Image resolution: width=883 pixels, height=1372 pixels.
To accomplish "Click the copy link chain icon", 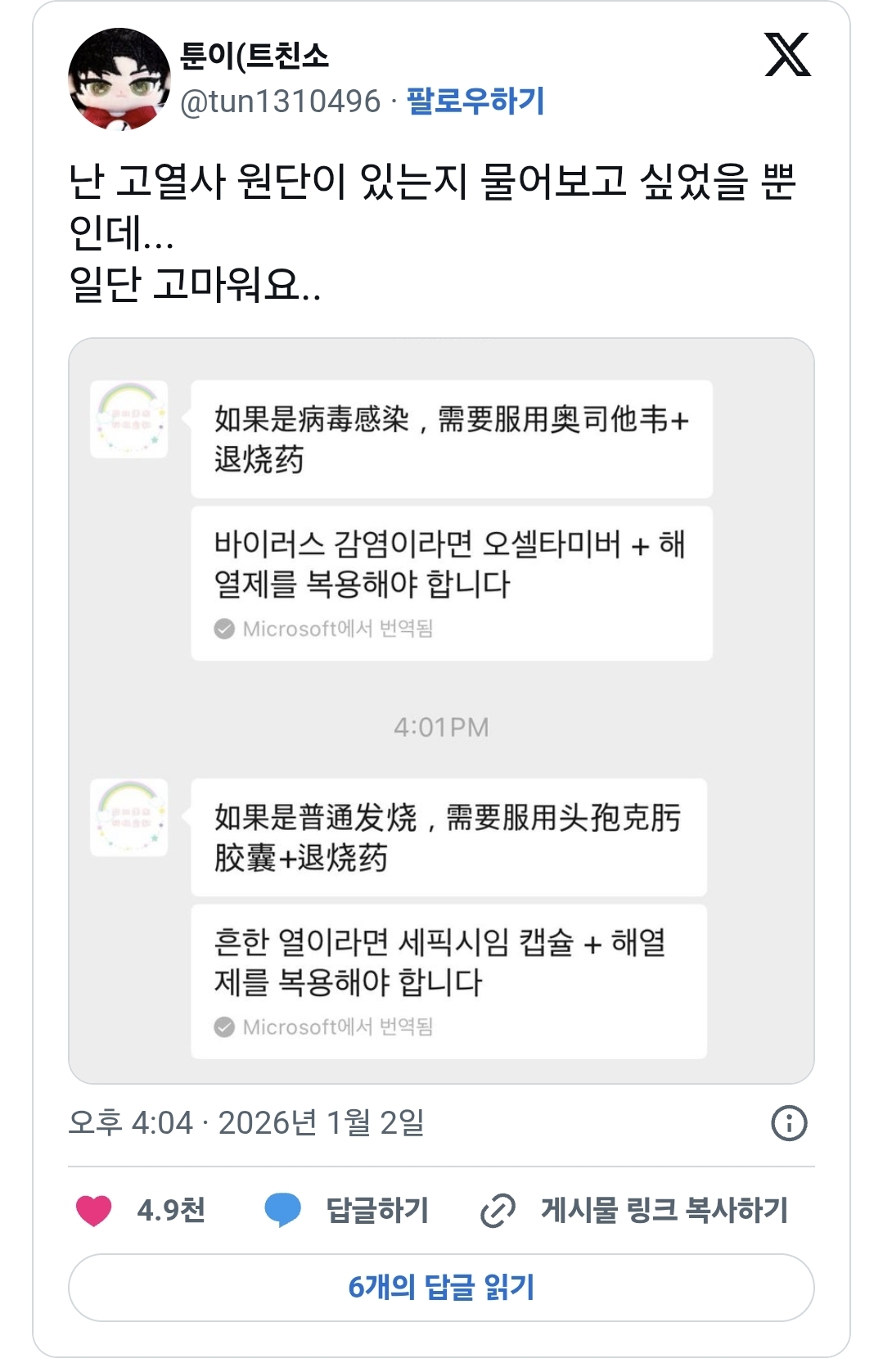I will 498,1210.
